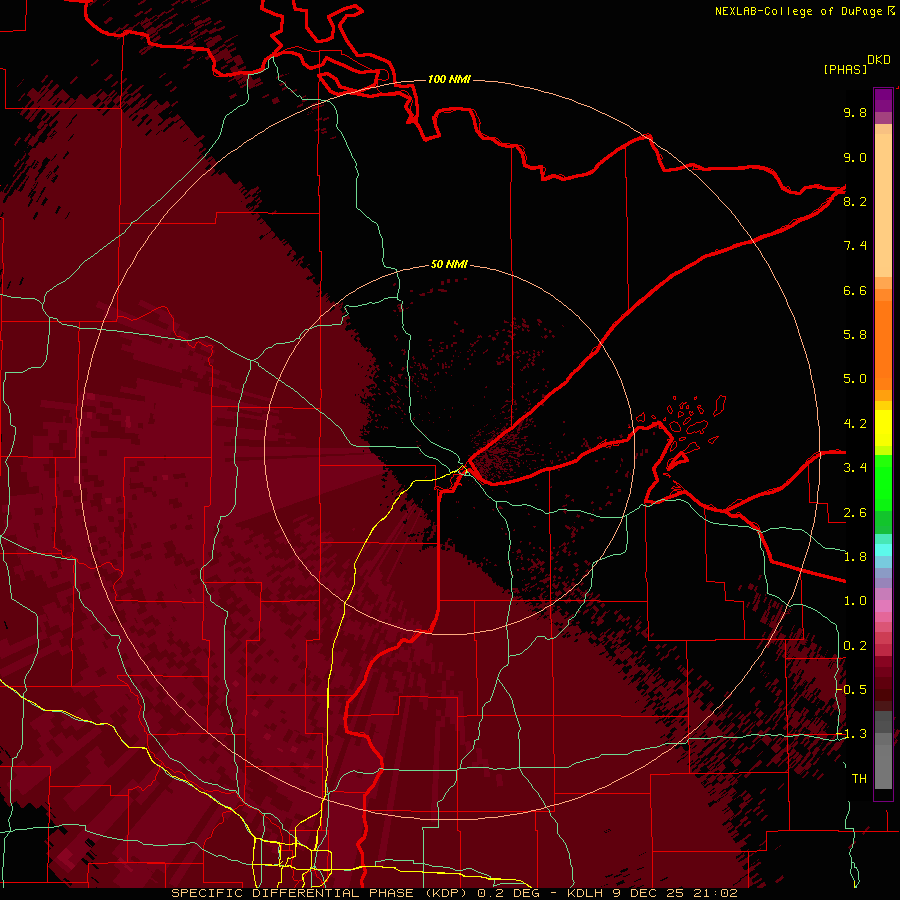Image resolution: width=900 pixels, height=900 pixels.
Task: Pick the purple swatch at top of color bar
Action: (883, 100)
